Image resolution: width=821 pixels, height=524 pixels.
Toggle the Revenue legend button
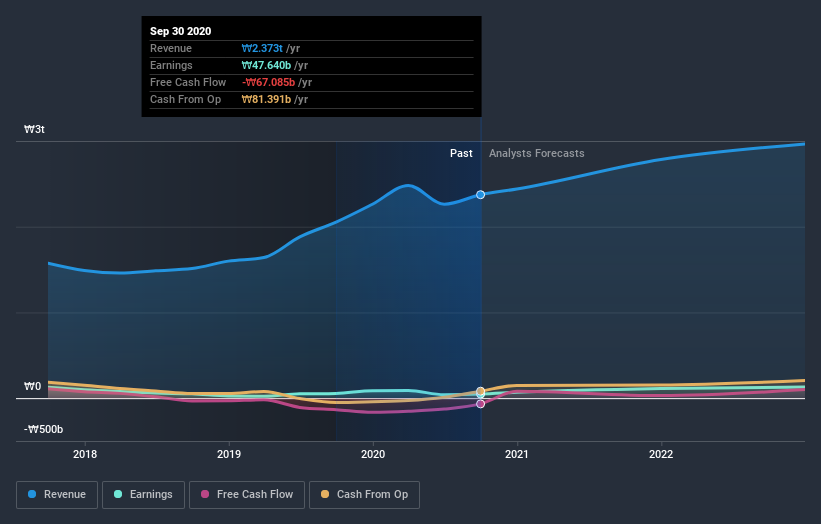[57, 495]
